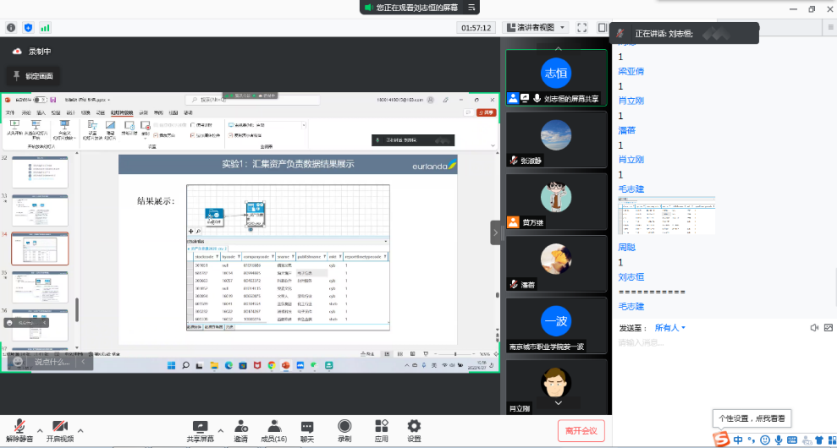Expand audio options arrow beside 解除静音
Viewport: 837px width, 448px height.
click(40, 430)
